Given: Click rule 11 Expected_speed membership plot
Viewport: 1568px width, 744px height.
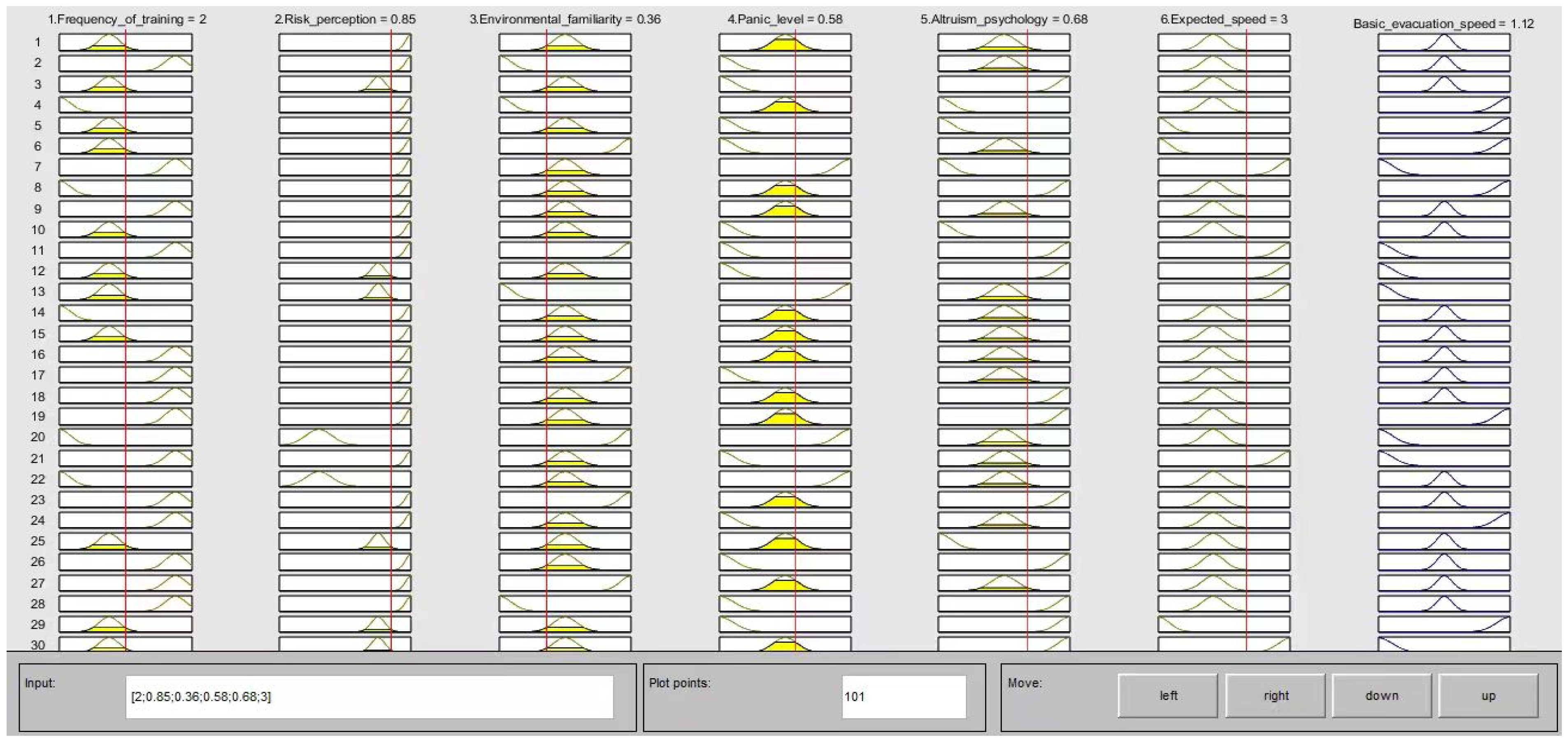Looking at the screenshot, I should click(x=1224, y=250).
